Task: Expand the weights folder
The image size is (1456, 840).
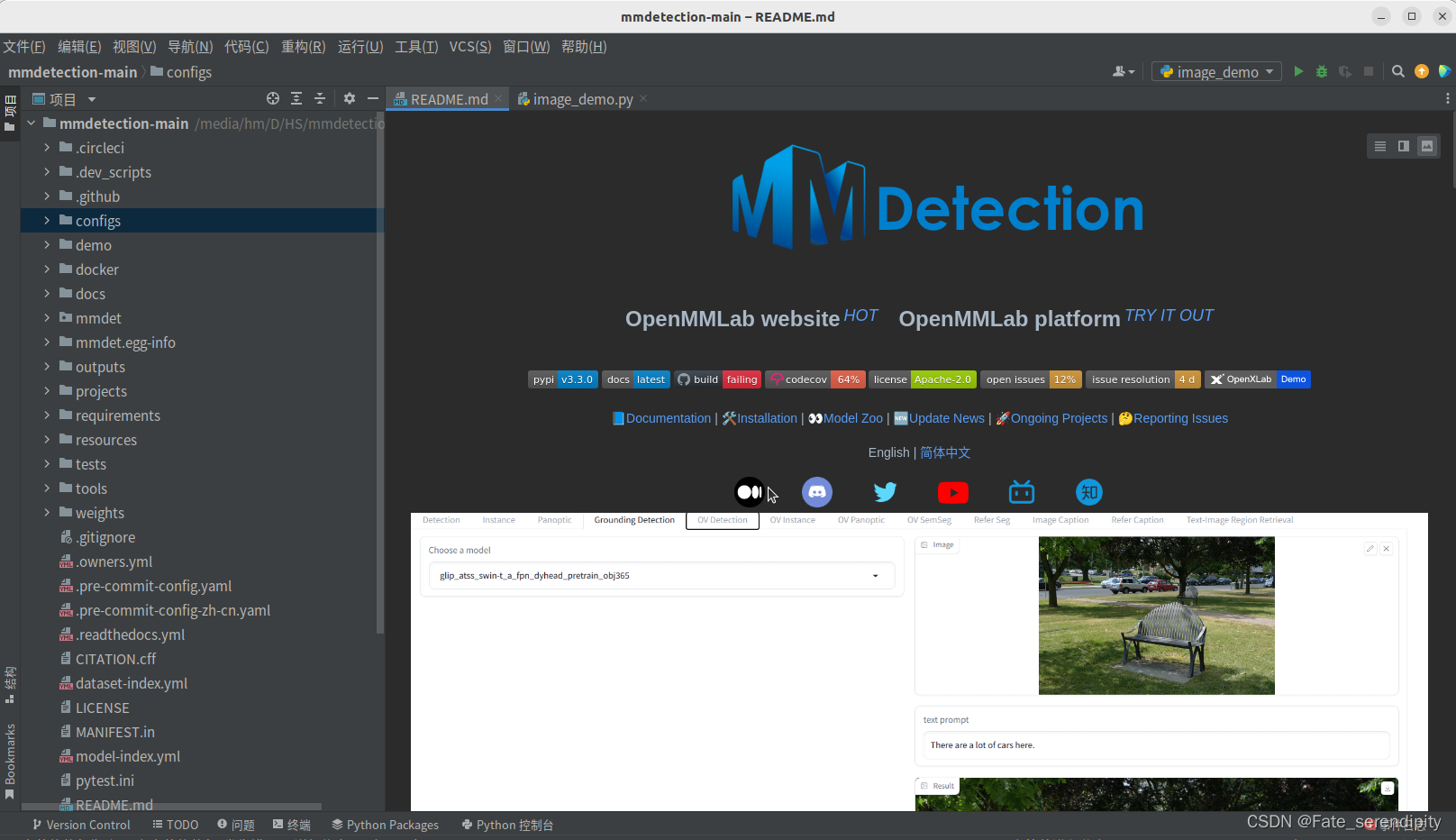Action: (x=47, y=512)
